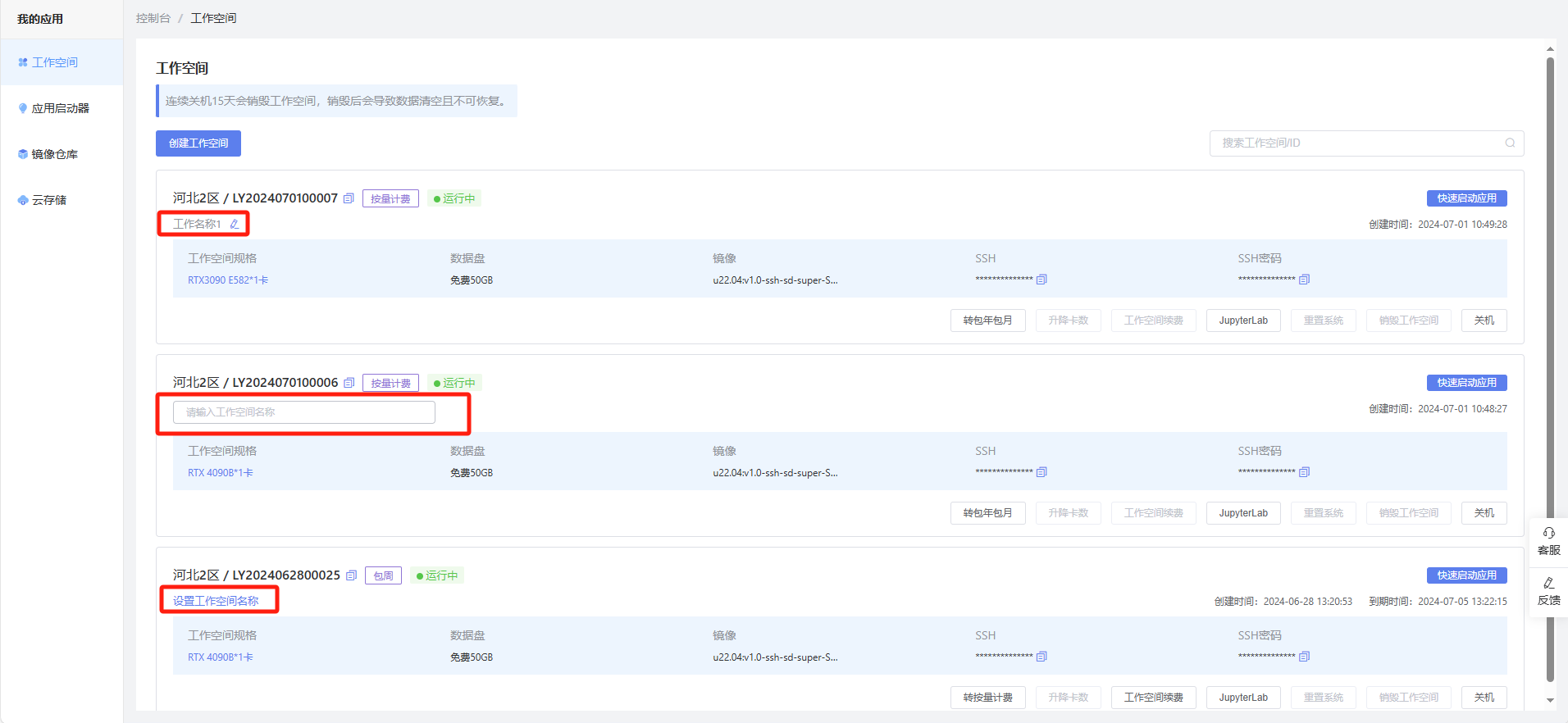Open 云存储 in the sidebar

tap(62, 200)
